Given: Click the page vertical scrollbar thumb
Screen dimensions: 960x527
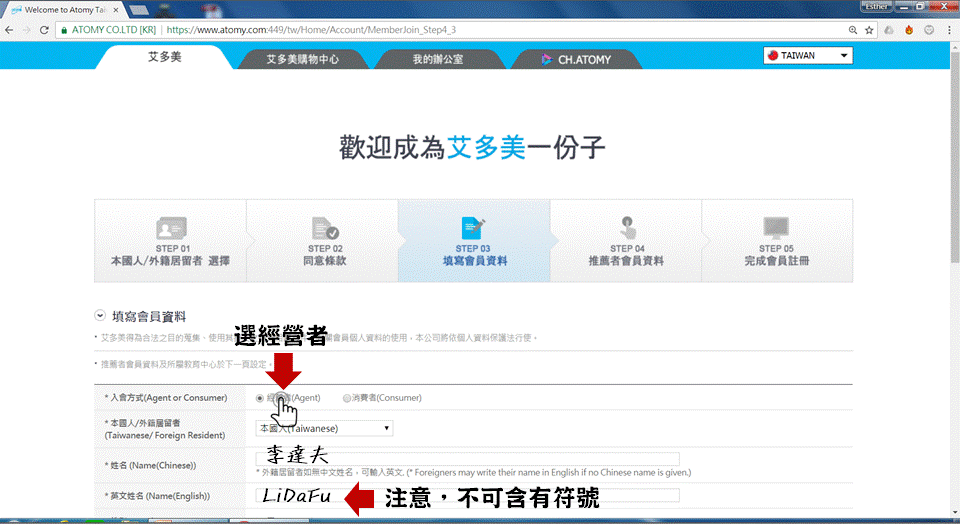Looking at the screenshot, I should [x=954, y=156].
